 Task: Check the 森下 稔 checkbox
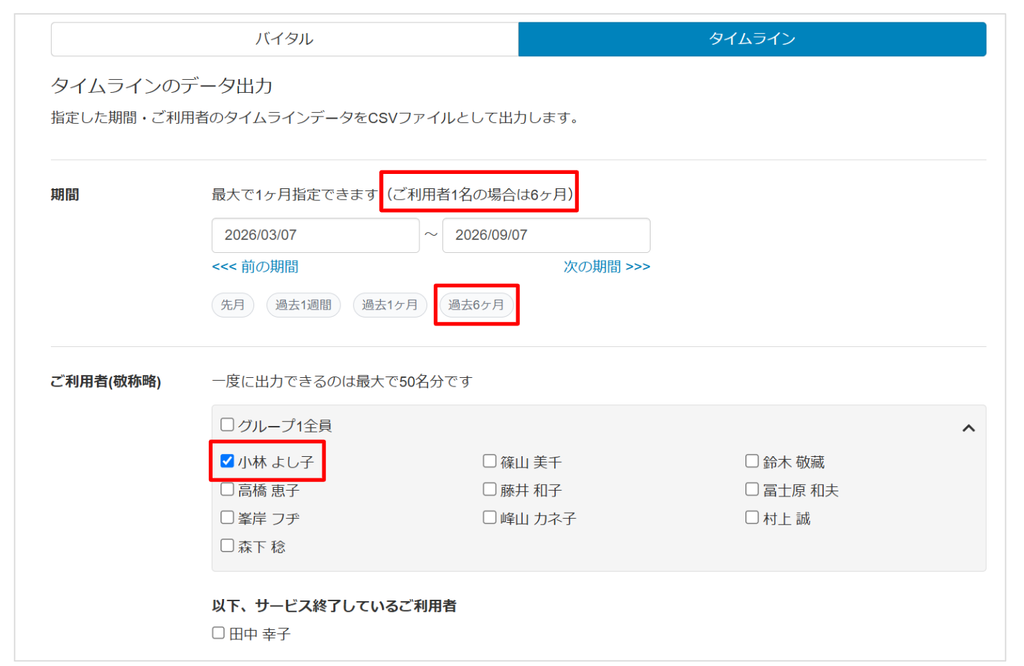pyautogui.click(x=227, y=545)
